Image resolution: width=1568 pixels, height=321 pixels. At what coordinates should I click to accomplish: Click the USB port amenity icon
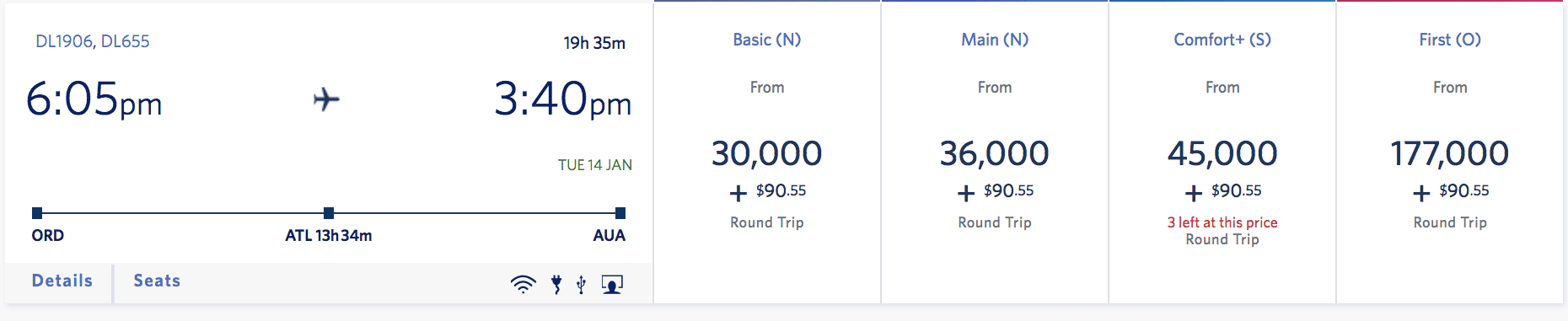click(x=581, y=284)
